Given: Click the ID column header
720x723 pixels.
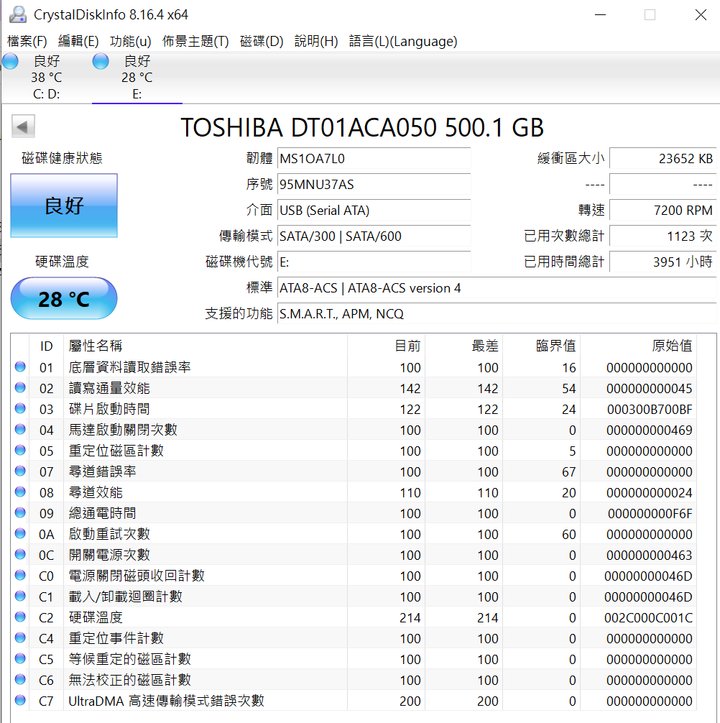Looking at the screenshot, I should pos(46,346).
